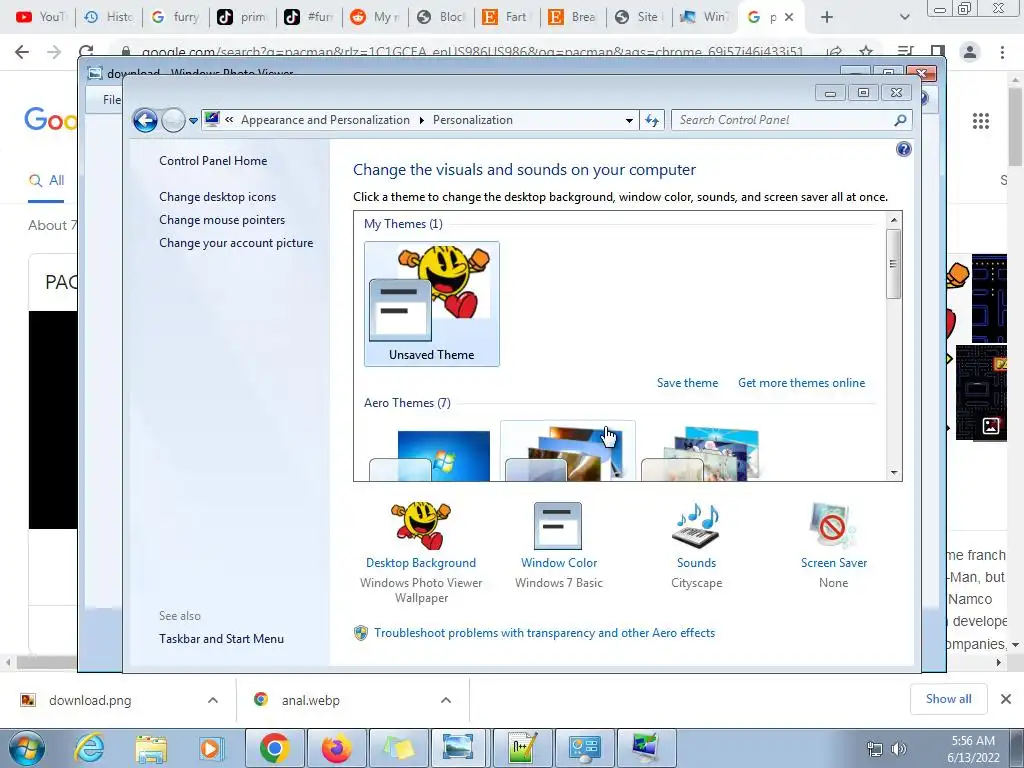Expand download.png download options chevron

tap(213, 700)
